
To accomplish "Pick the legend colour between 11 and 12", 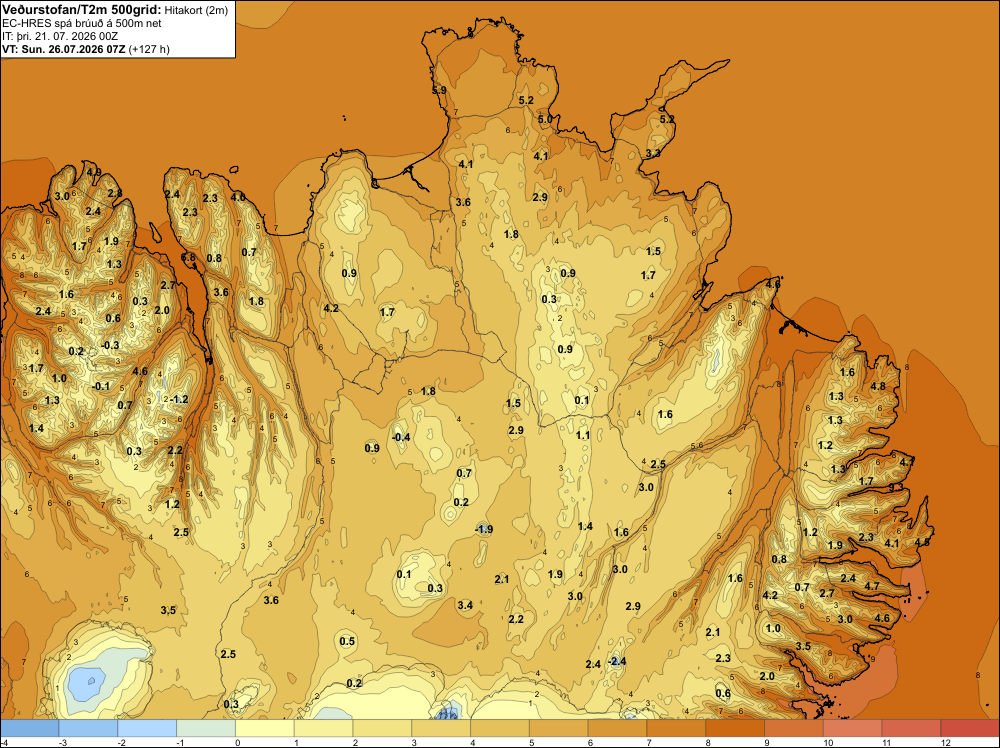I will pos(911,728).
